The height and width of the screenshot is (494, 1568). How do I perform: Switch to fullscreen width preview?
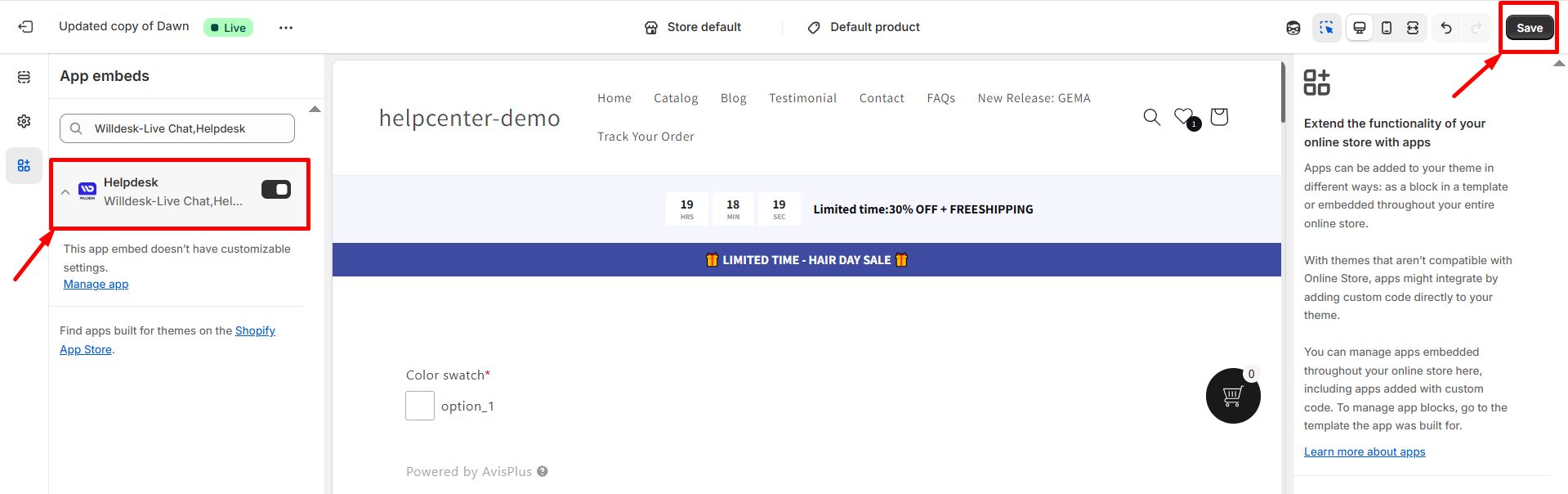[x=1413, y=28]
